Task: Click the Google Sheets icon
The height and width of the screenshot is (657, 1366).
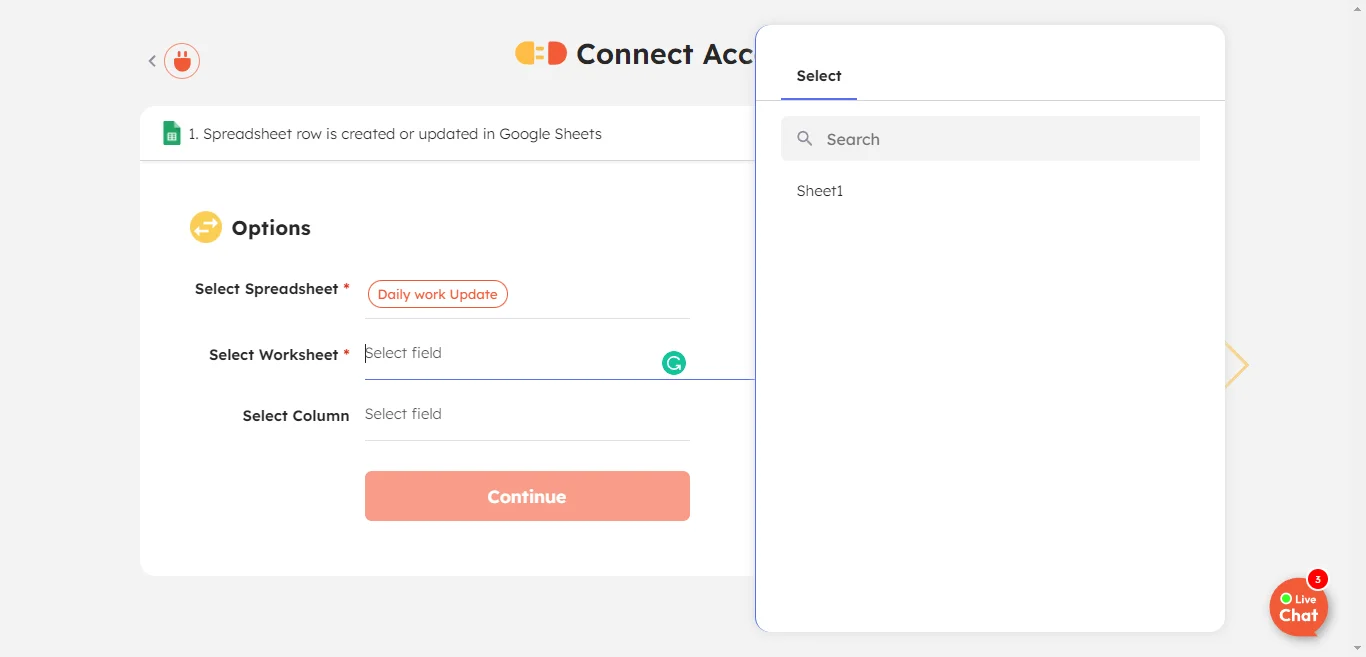Action: 172,133
